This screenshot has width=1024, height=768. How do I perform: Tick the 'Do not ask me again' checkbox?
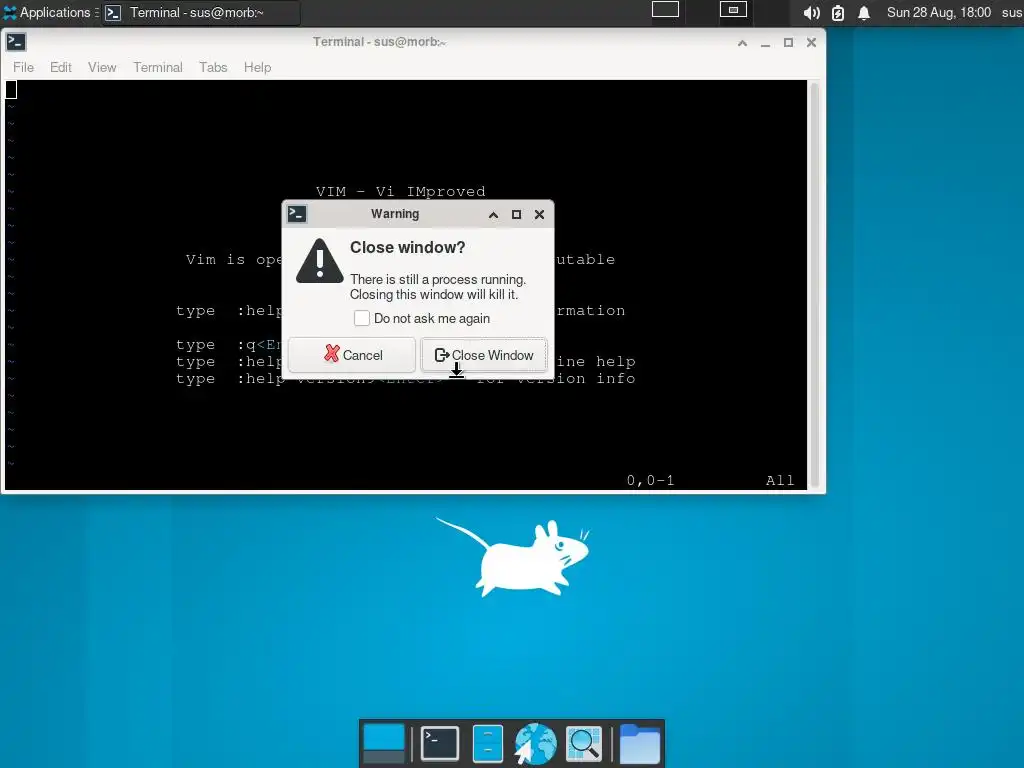click(362, 318)
